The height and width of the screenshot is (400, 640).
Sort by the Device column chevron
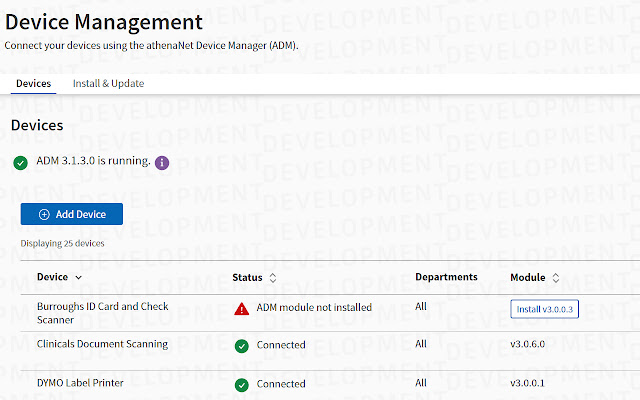[x=78, y=278]
